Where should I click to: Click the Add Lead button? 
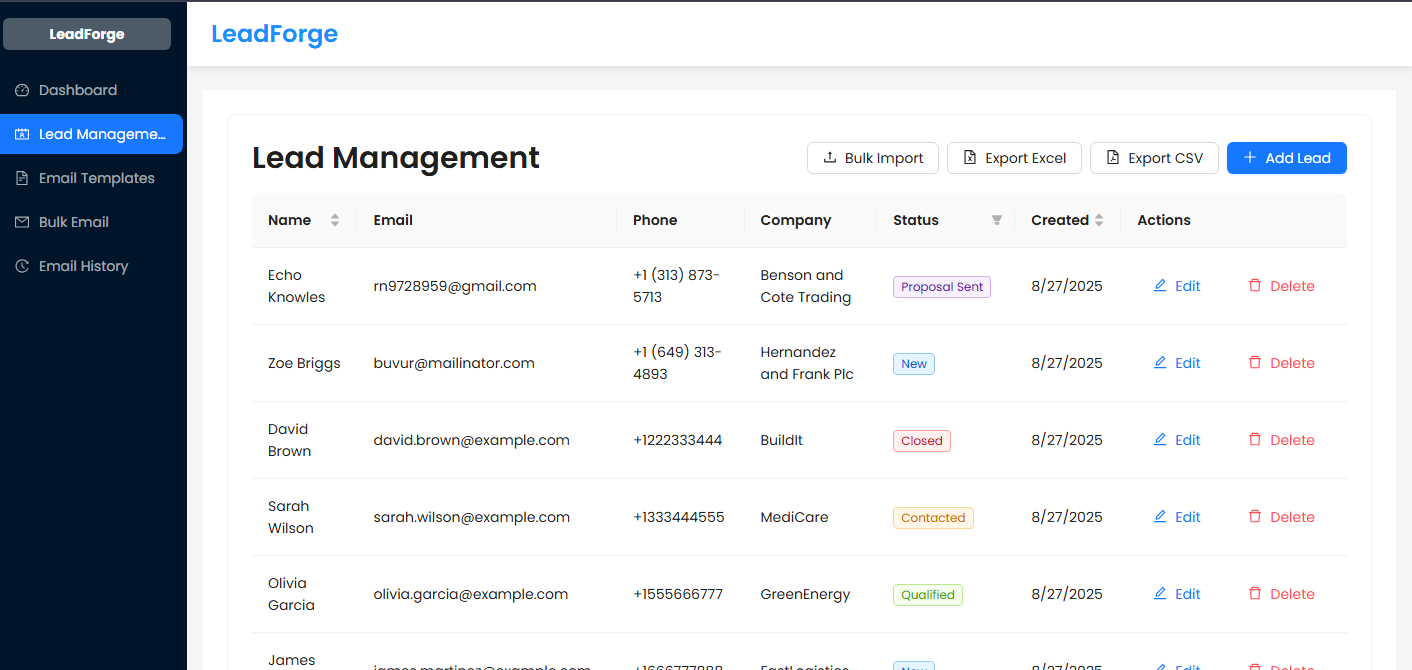point(1287,158)
